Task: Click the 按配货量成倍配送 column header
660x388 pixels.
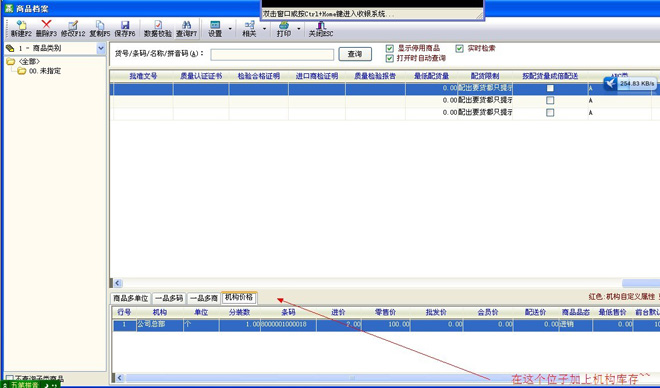Action: pyautogui.click(x=550, y=76)
